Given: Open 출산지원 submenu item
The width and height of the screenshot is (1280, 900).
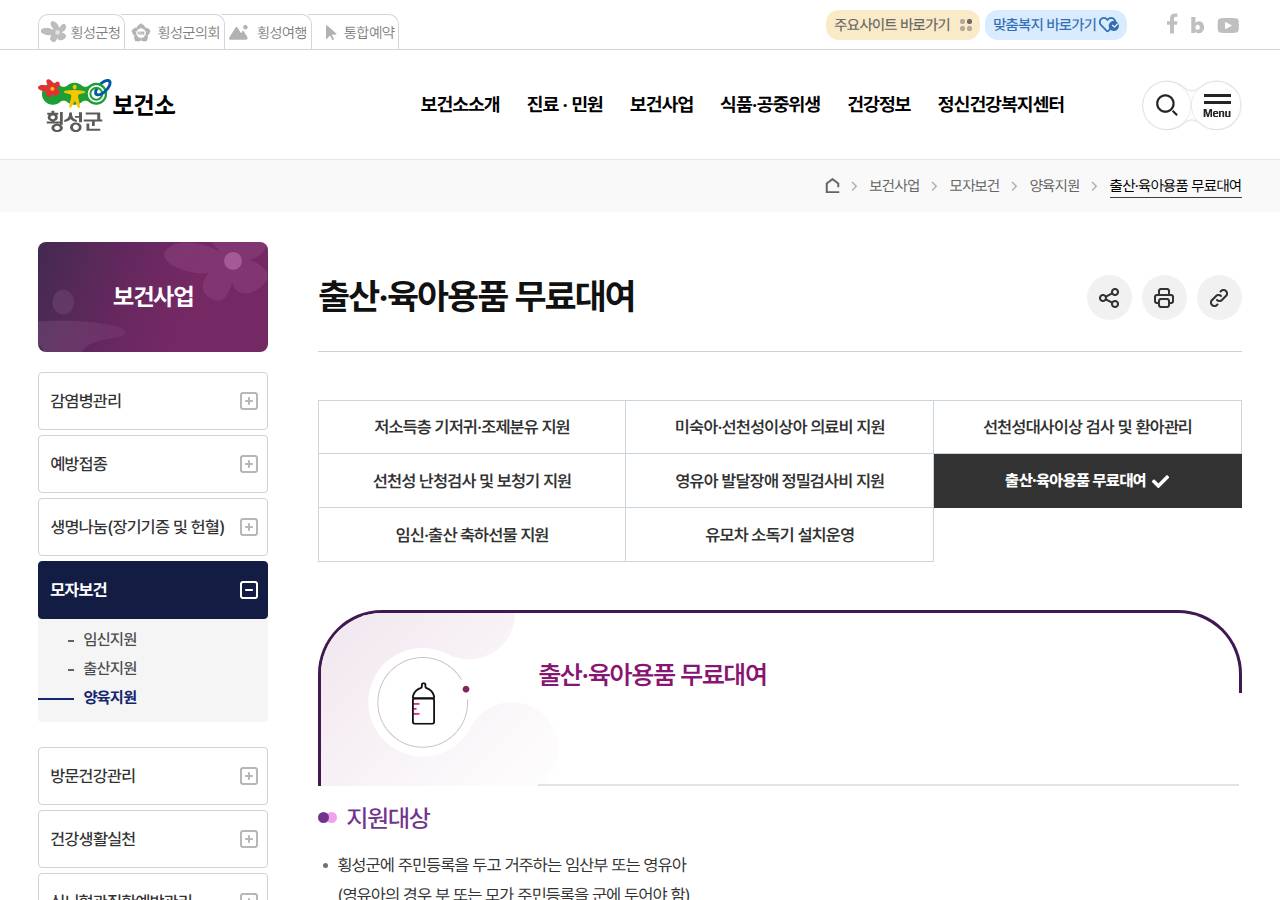Looking at the screenshot, I should click(x=110, y=668).
